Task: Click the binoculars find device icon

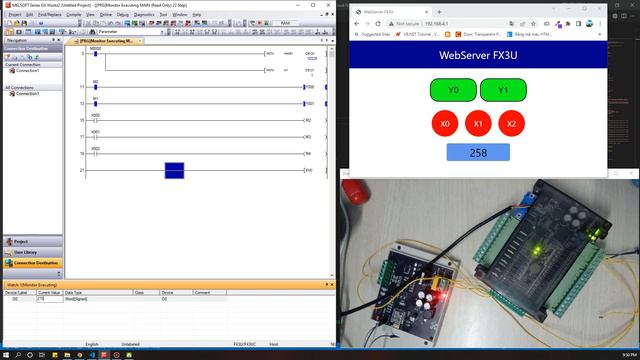Action: pyautogui.click(x=92, y=32)
